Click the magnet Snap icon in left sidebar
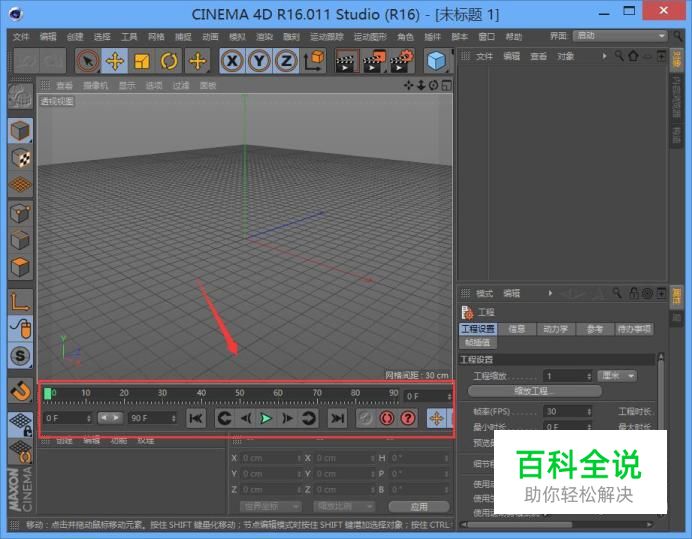 click(x=20, y=391)
